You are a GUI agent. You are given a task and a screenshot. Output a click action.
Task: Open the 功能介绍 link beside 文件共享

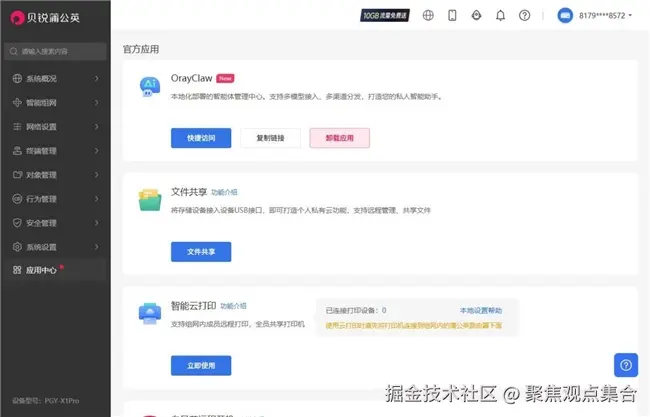click(x=224, y=192)
